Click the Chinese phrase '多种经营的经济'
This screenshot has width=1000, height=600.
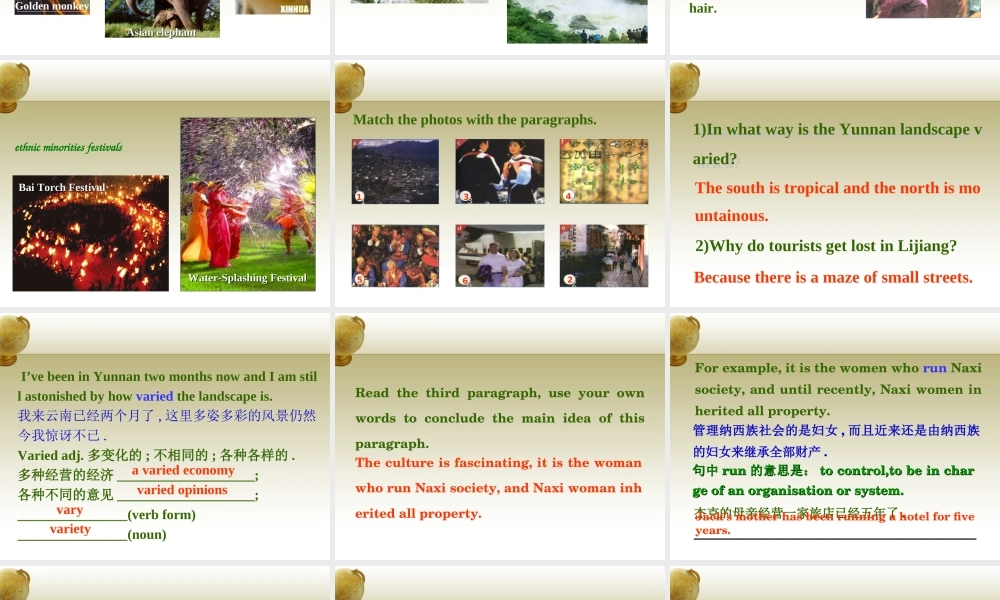66,475
